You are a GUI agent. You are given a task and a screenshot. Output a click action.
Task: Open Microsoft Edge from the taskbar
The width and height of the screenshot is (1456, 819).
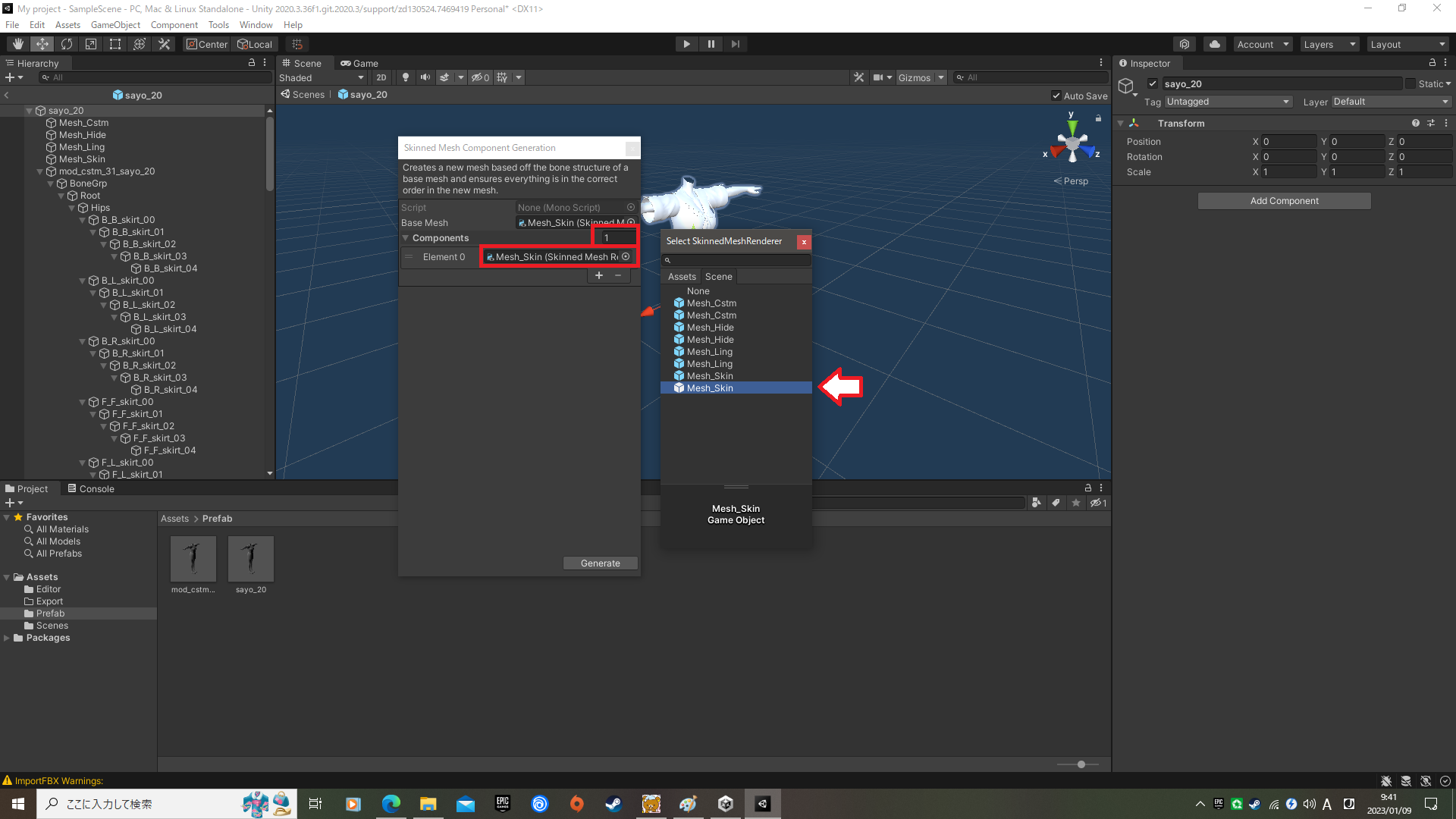coord(391,804)
